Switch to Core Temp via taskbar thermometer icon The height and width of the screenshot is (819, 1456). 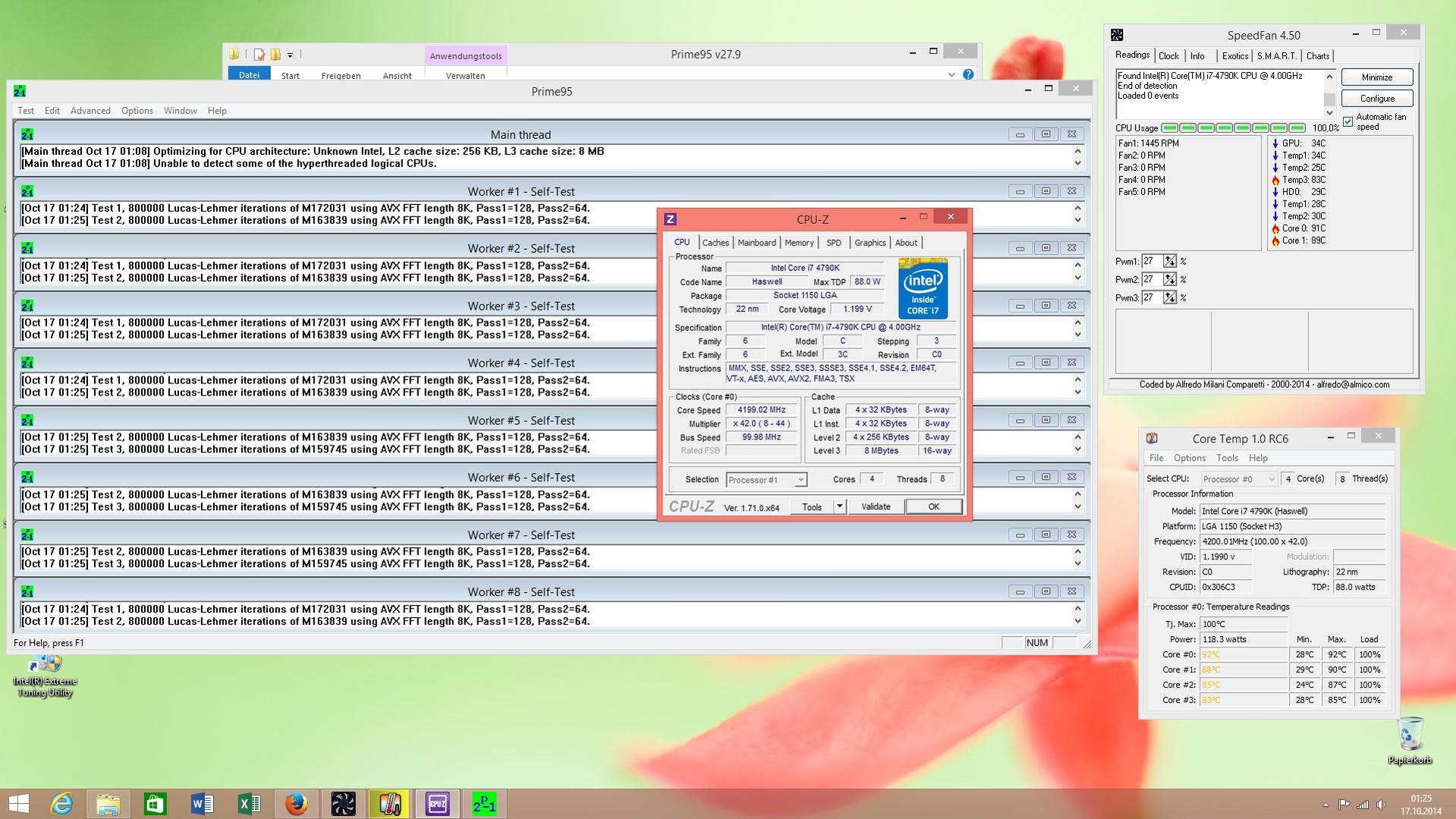[390, 804]
